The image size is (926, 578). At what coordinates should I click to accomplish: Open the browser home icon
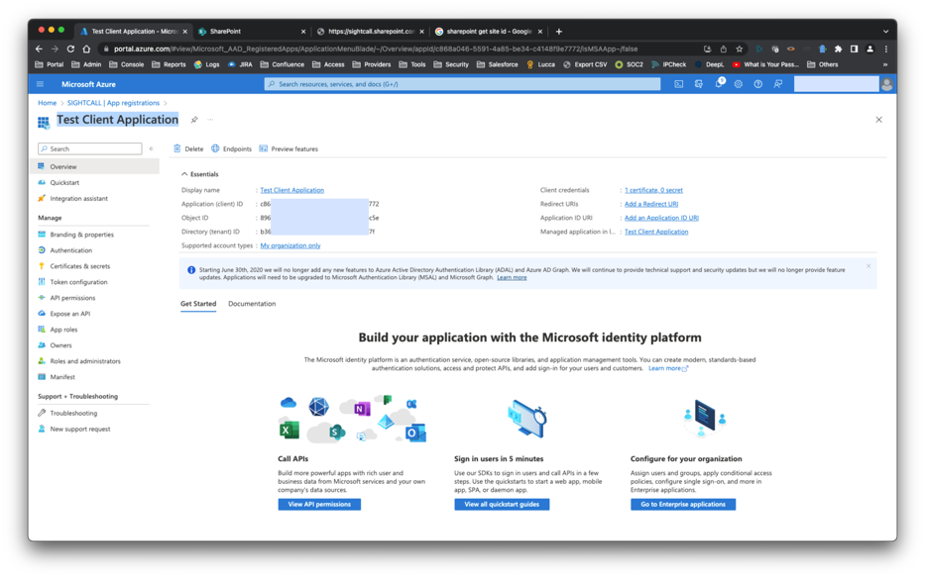[86, 49]
